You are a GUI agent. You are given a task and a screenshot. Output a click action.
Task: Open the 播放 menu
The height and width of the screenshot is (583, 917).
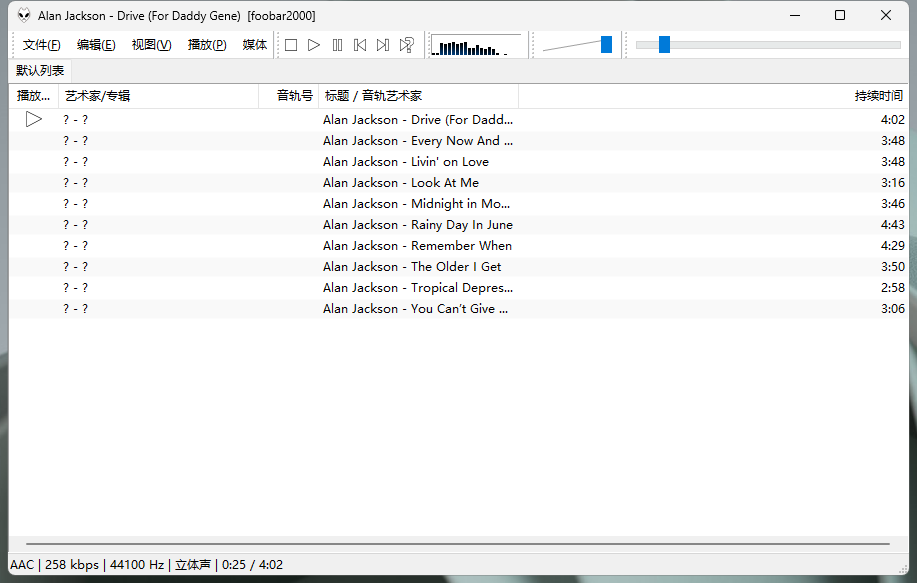point(206,45)
